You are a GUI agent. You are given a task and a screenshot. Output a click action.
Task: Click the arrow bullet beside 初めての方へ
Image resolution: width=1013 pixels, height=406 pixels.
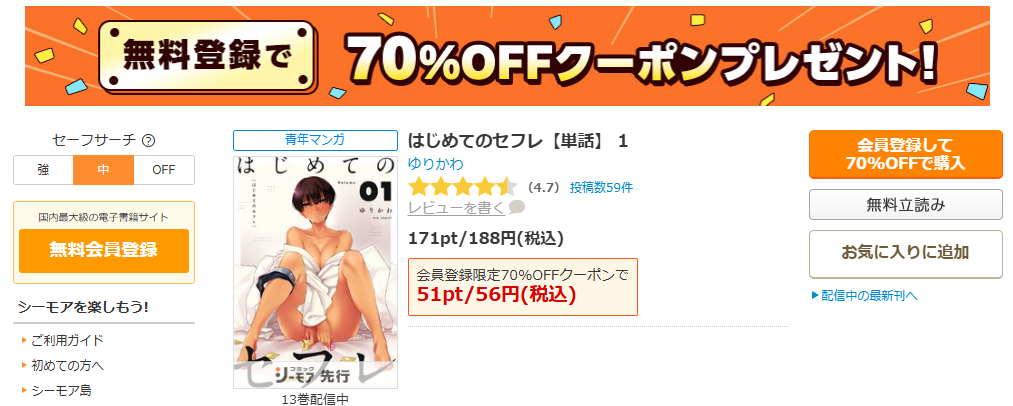24,365
